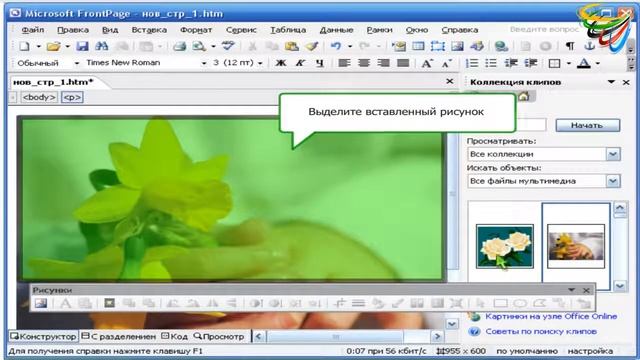This screenshot has height=360, width=640.
Task: Select the <body> tag selector
Action: coord(39,97)
